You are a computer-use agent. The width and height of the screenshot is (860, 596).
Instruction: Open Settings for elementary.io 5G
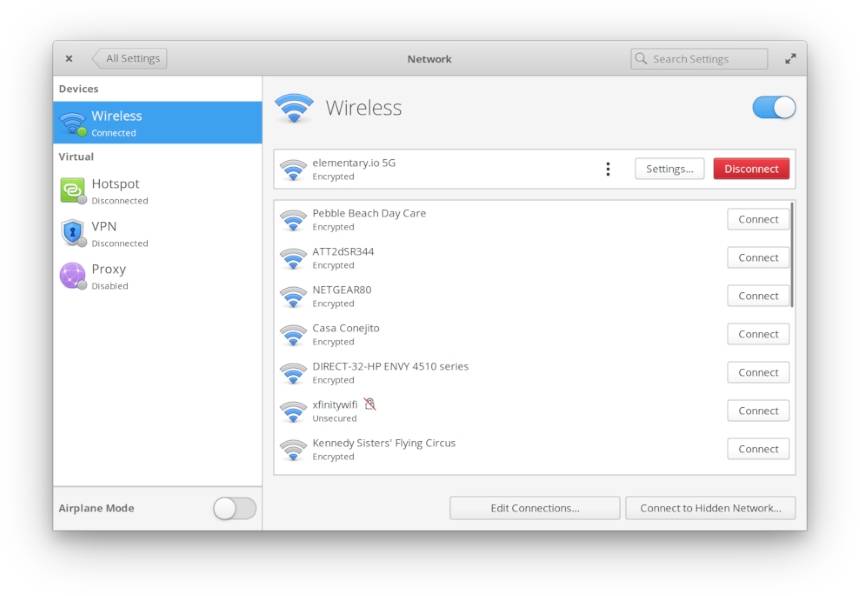coord(669,169)
